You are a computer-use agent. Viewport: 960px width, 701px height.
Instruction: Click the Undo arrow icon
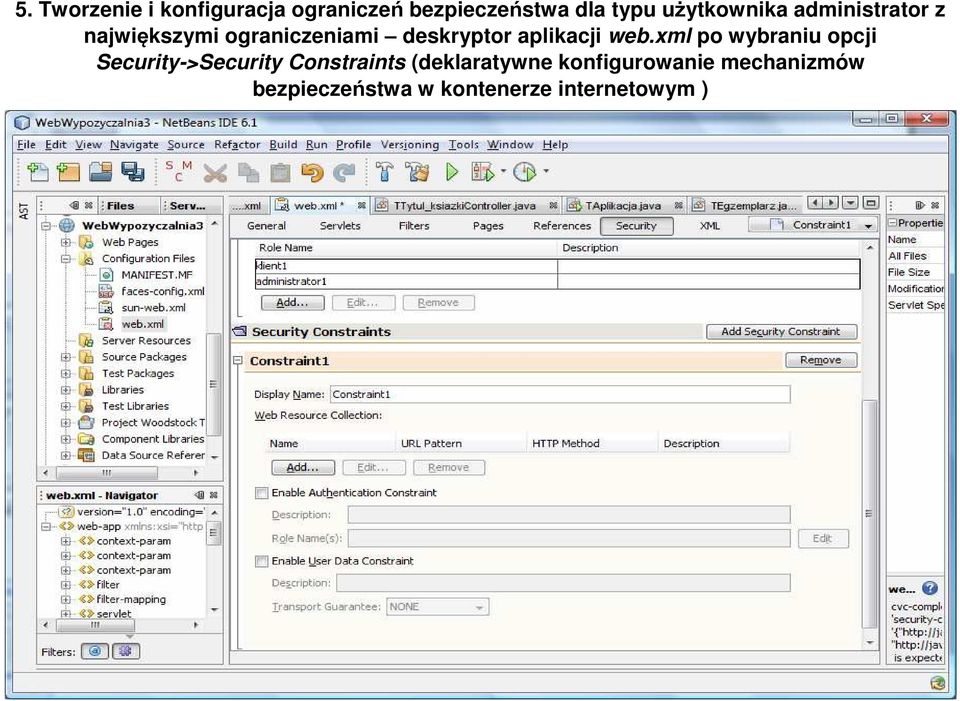pyautogui.click(x=312, y=173)
